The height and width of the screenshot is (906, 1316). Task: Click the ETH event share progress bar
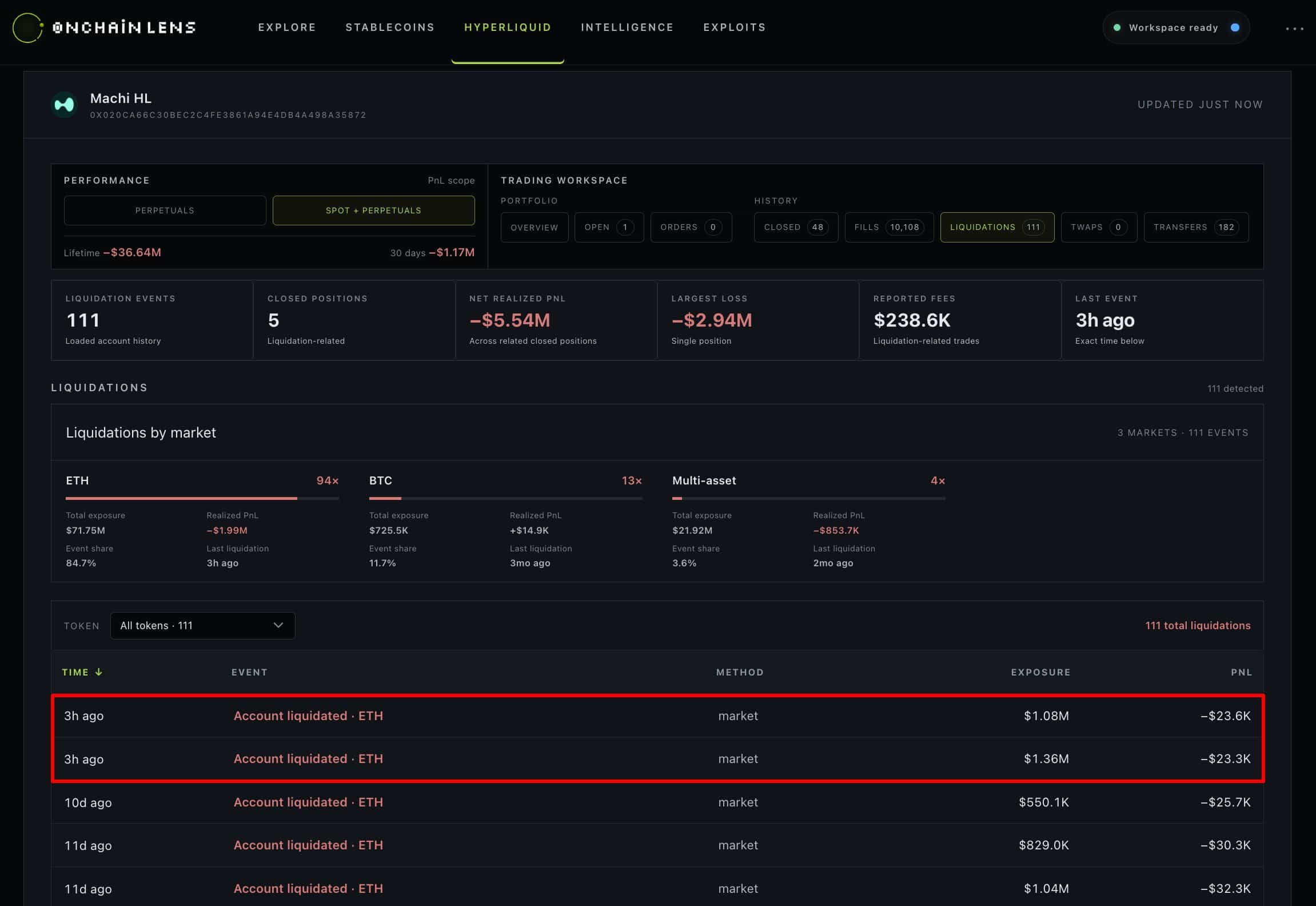coord(202,498)
